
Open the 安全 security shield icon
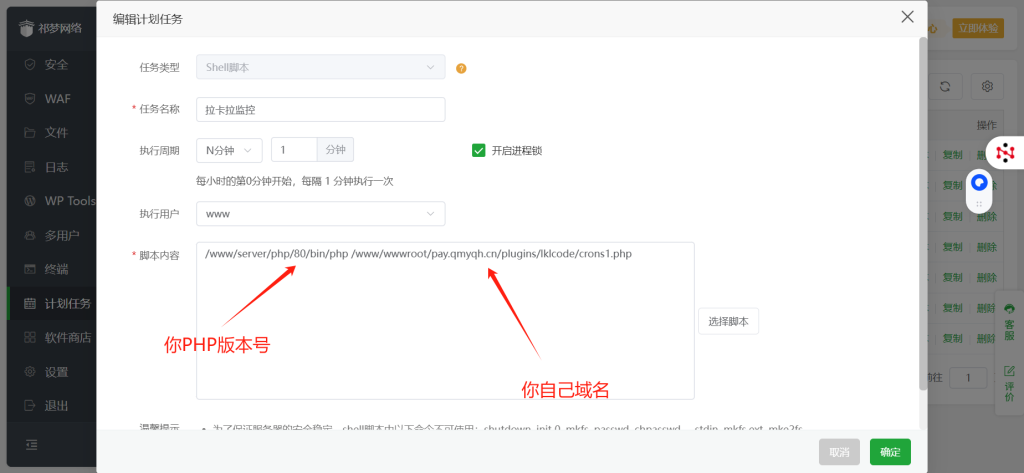coord(29,65)
